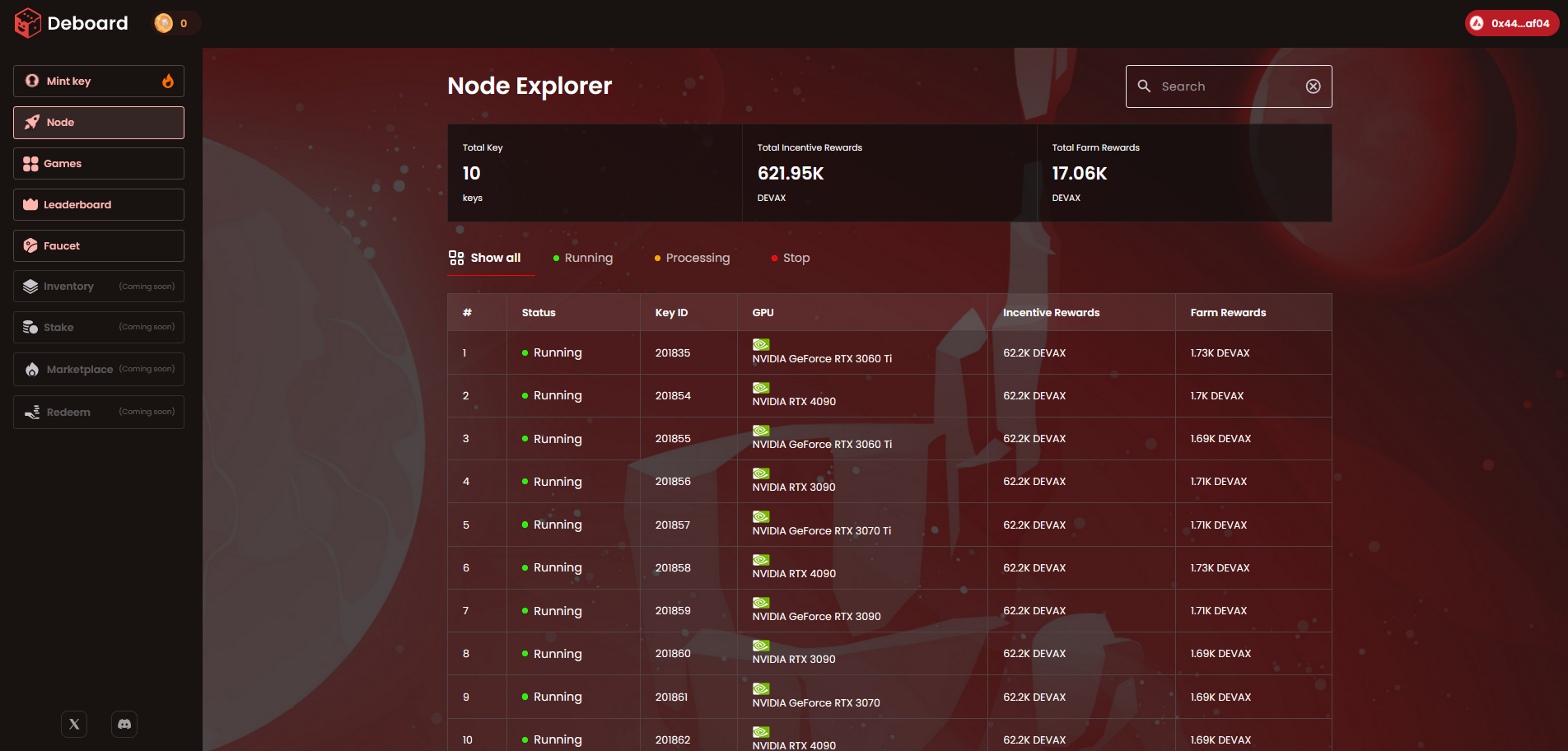Click the search magnifier icon
This screenshot has height=751, width=1568.
(1144, 86)
